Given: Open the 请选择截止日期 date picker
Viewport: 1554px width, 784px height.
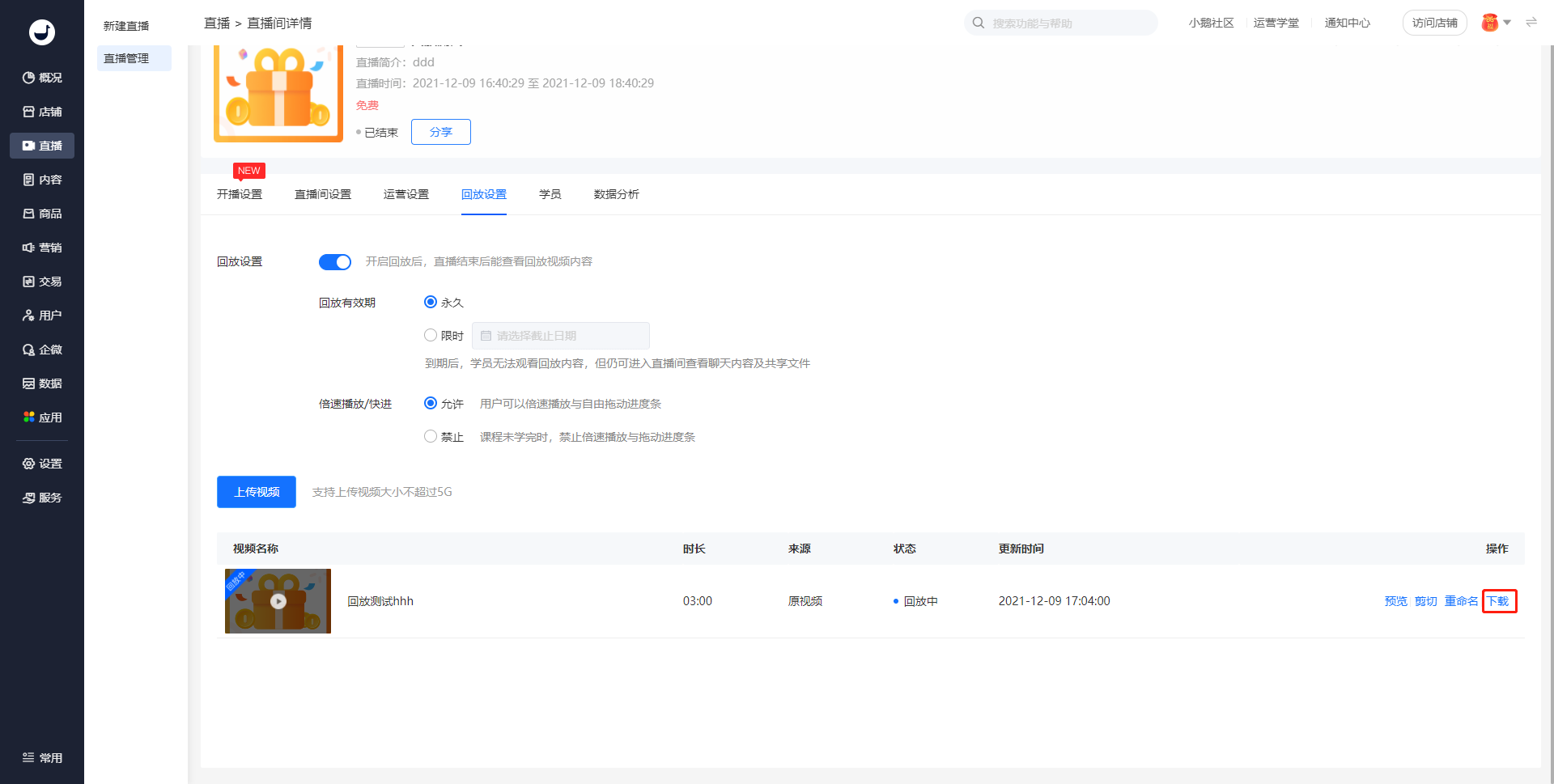Looking at the screenshot, I should 561,336.
